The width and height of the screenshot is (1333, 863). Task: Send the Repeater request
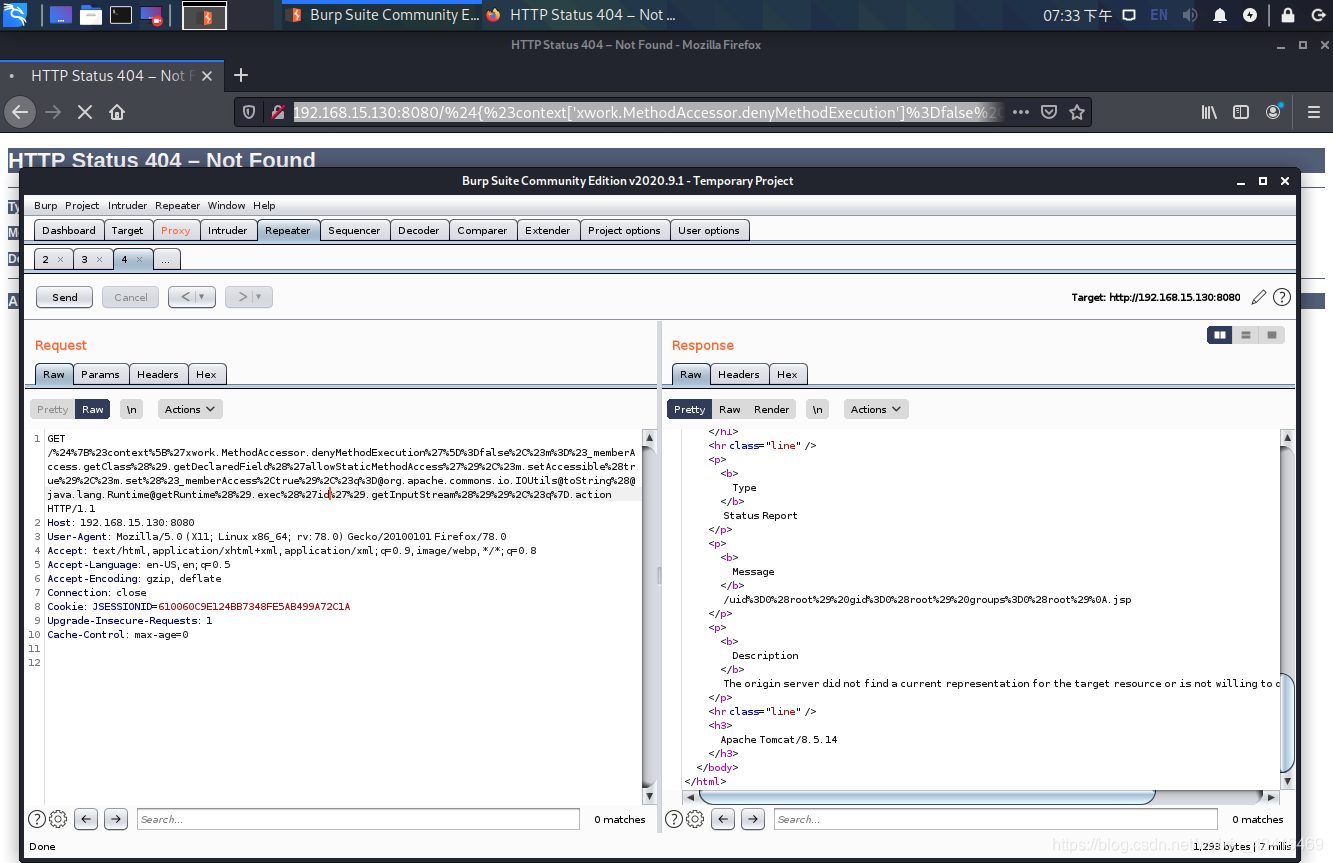(x=65, y=297)
